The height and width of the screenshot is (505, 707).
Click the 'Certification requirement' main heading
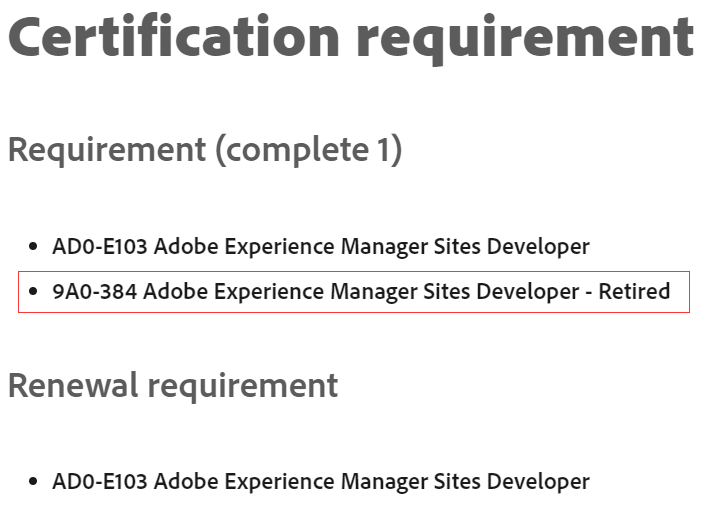coord(351,38)
